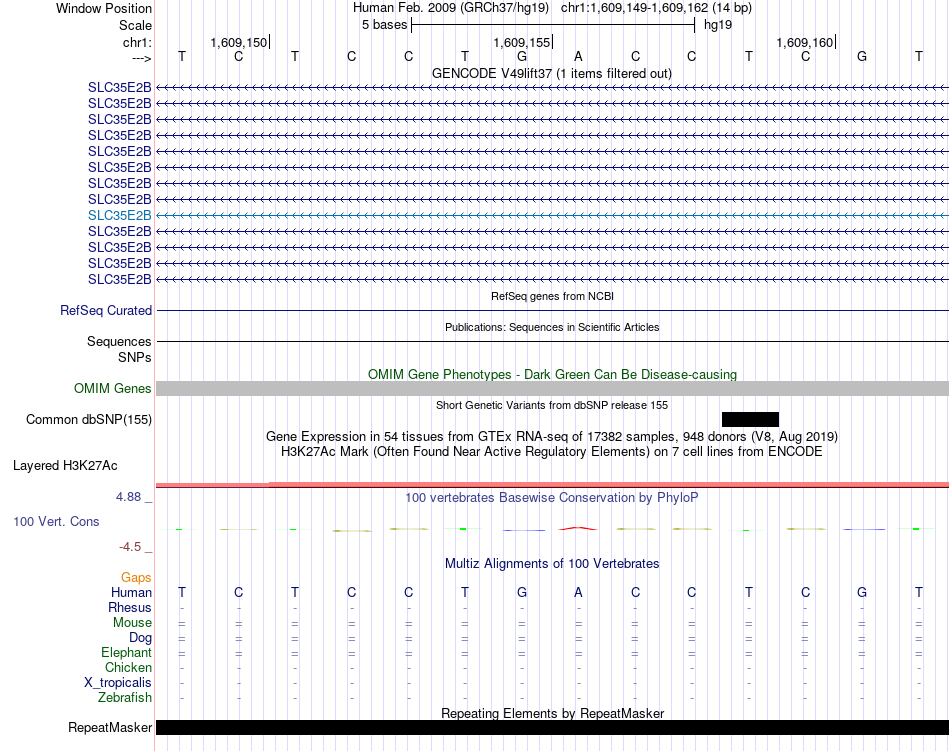Click the 1,609,155 position label
This screenshot has height=751, width=950.
coord(522,42)
